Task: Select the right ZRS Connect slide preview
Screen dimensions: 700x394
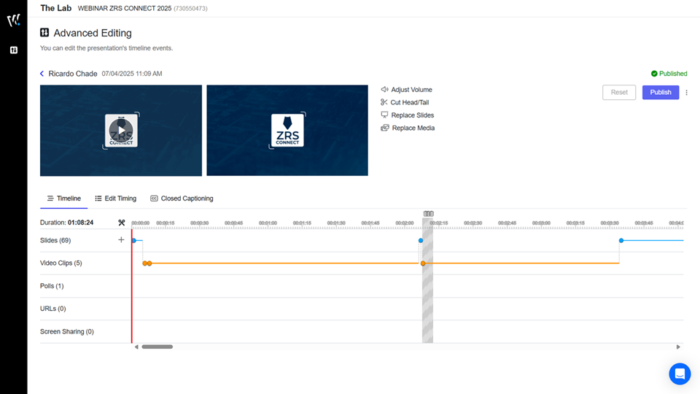Action: 288,130
